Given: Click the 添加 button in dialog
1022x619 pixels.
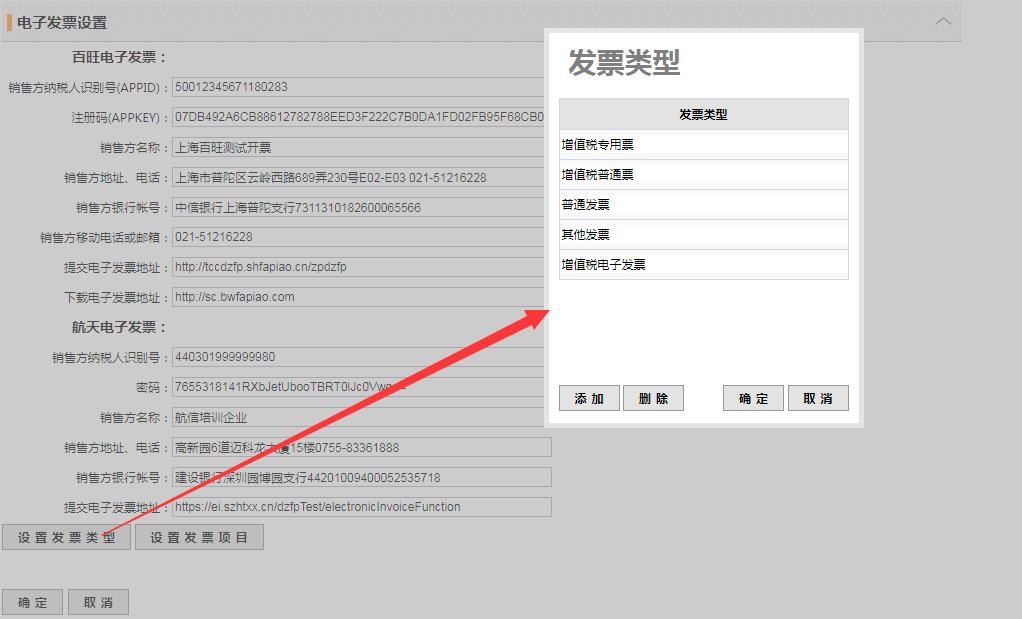Looking at the screenshot, I should click(x=589, y=398).
